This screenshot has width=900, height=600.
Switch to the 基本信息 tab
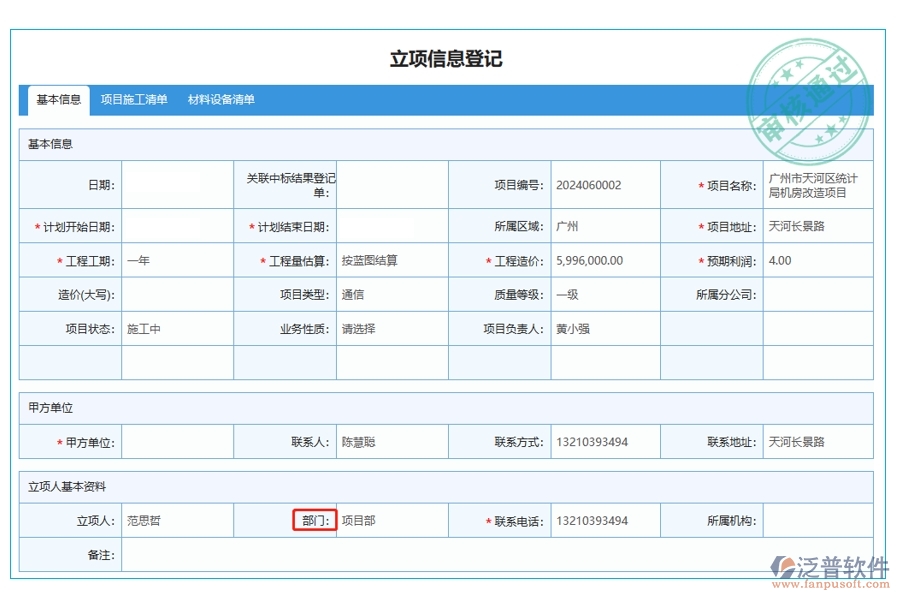coord(55,99)
